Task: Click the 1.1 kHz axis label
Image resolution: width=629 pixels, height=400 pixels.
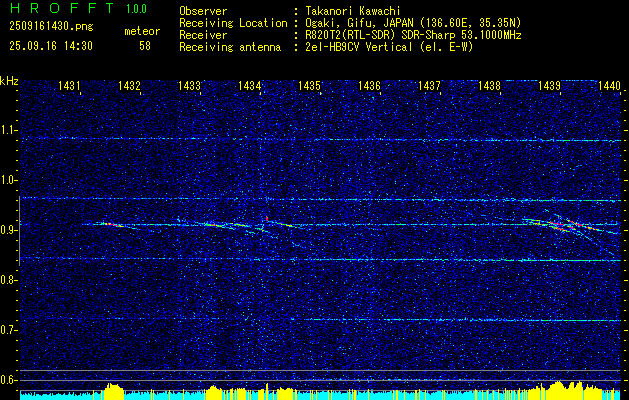Action: click(x=9, y=130)
